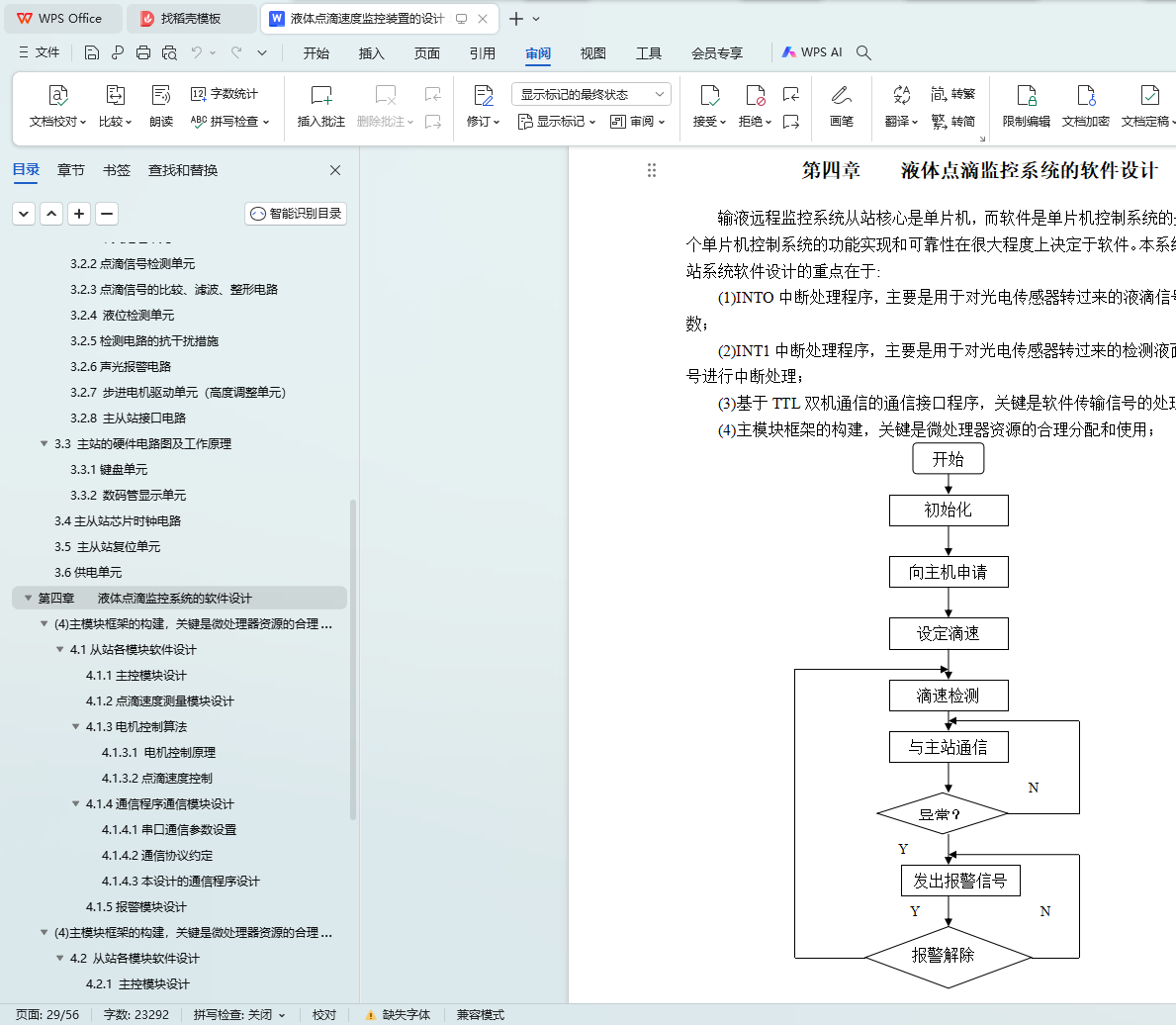This screenshot has height=1025, width=1176.
Task: Click the 拒绝 reject changes icon
Action: click(x=755, y=95)
